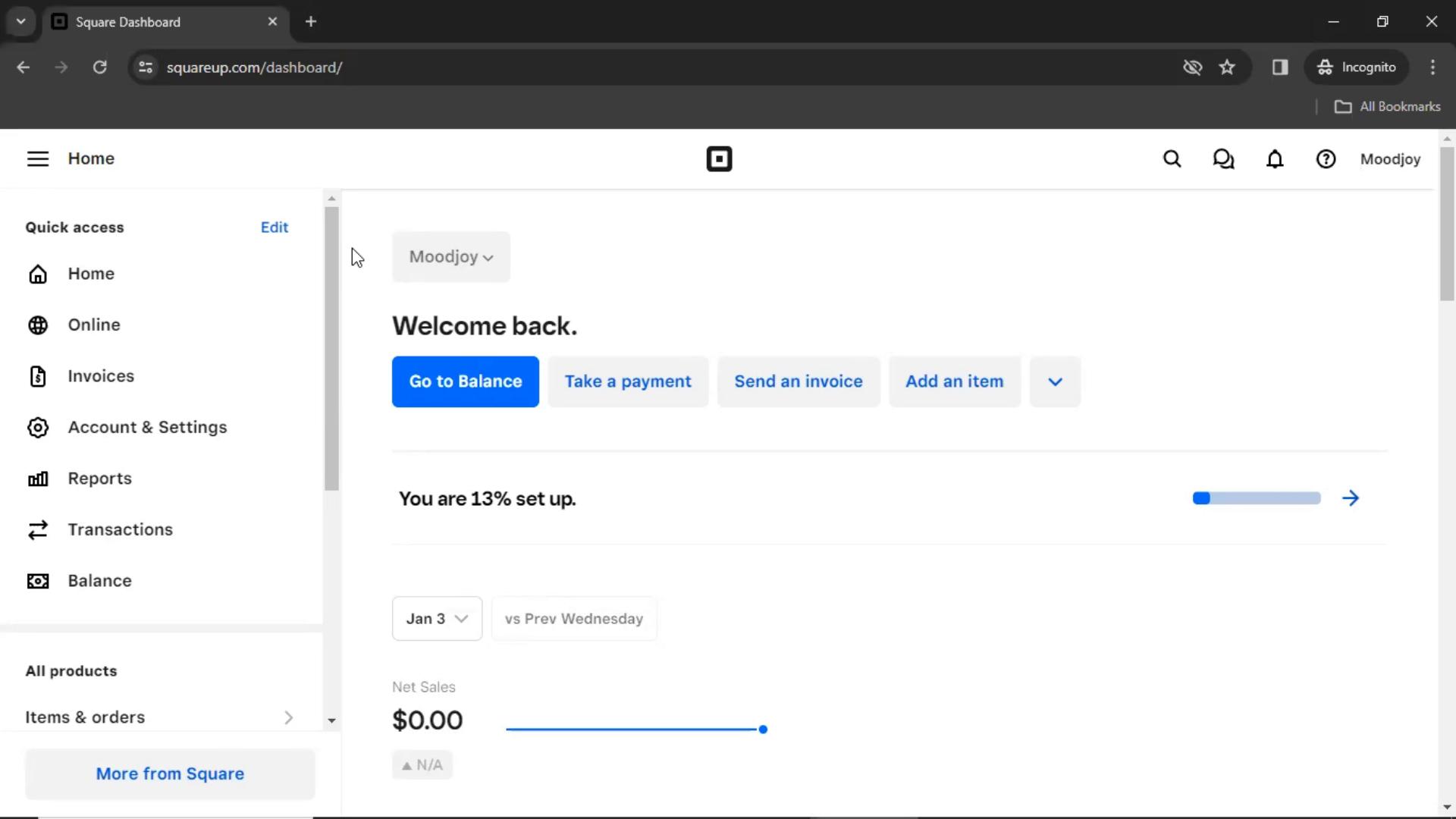
Task: Click the Go to Balance button
Action: click(465, 381)
